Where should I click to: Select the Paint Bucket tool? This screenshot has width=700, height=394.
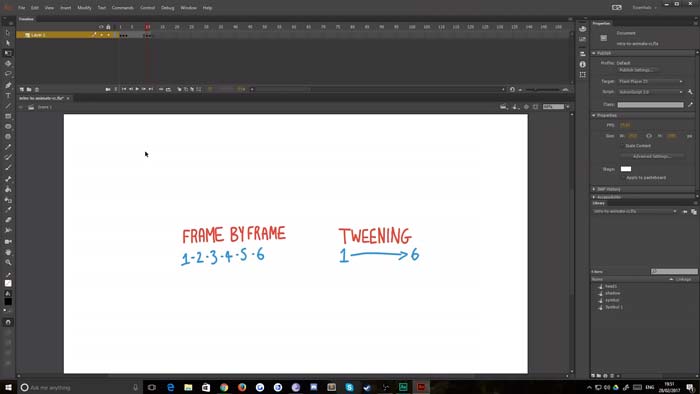click(8, 189)
